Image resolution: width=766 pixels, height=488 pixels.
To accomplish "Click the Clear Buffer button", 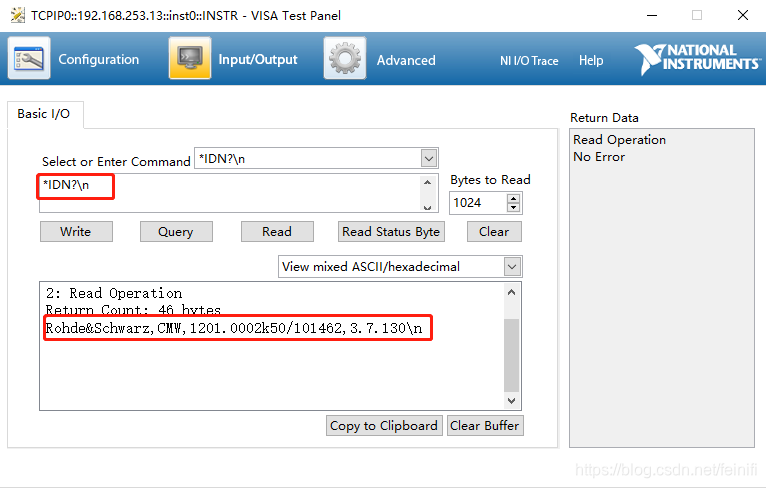I will [485, 425].
